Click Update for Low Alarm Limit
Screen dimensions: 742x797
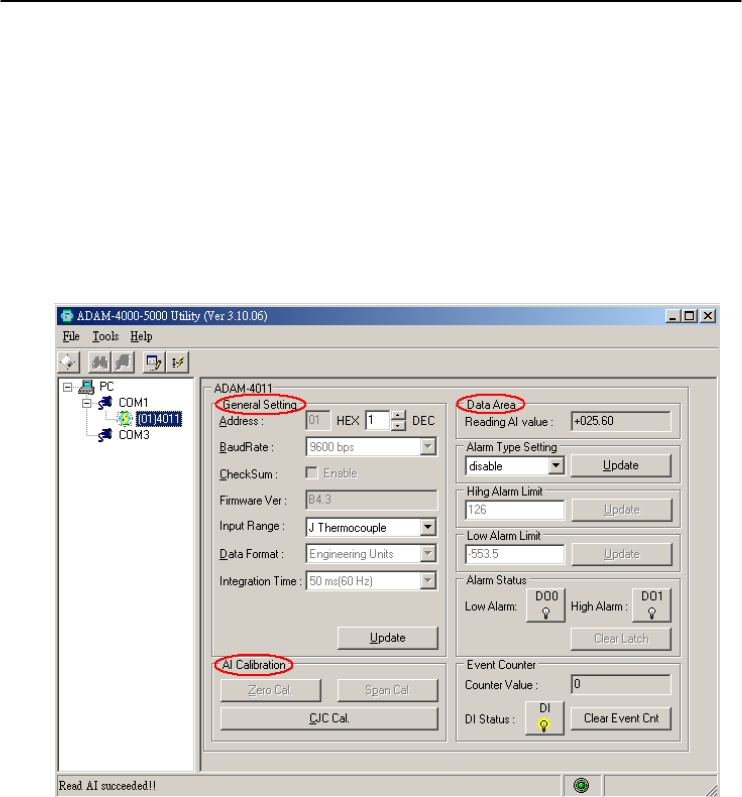[622, 554]
